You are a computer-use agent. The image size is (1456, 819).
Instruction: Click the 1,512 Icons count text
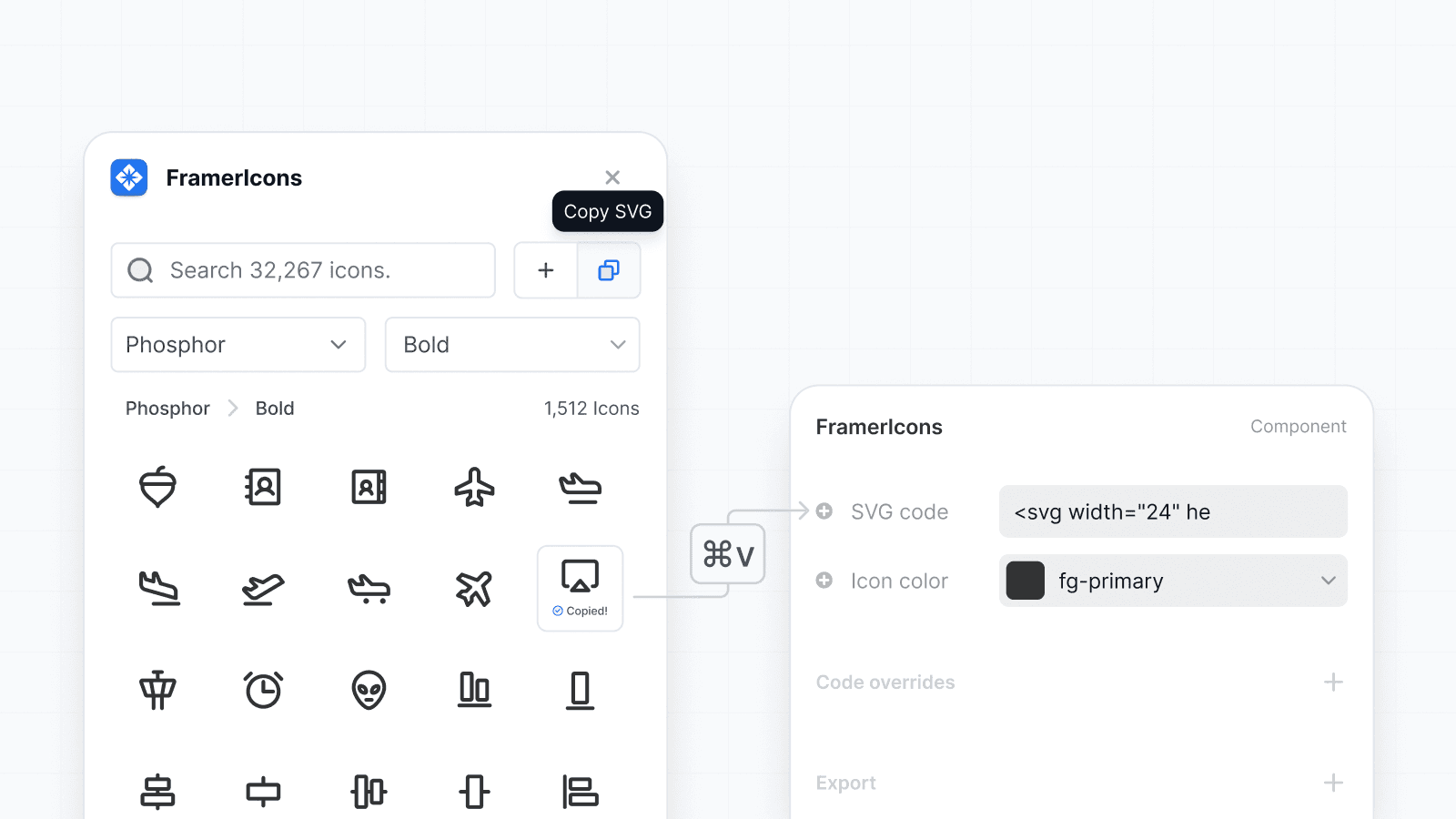(591, 409)
